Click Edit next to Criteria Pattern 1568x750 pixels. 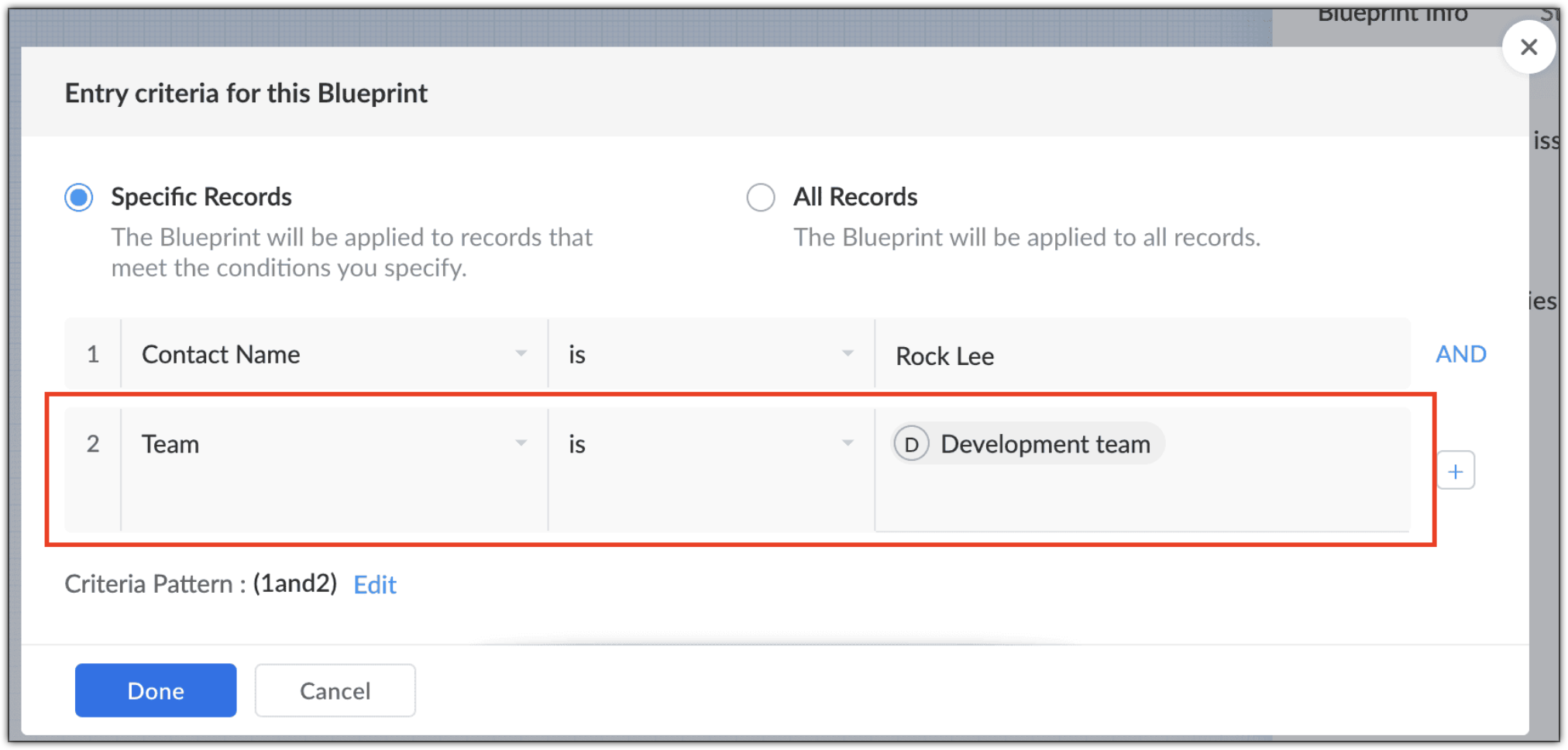coord(375,584)
